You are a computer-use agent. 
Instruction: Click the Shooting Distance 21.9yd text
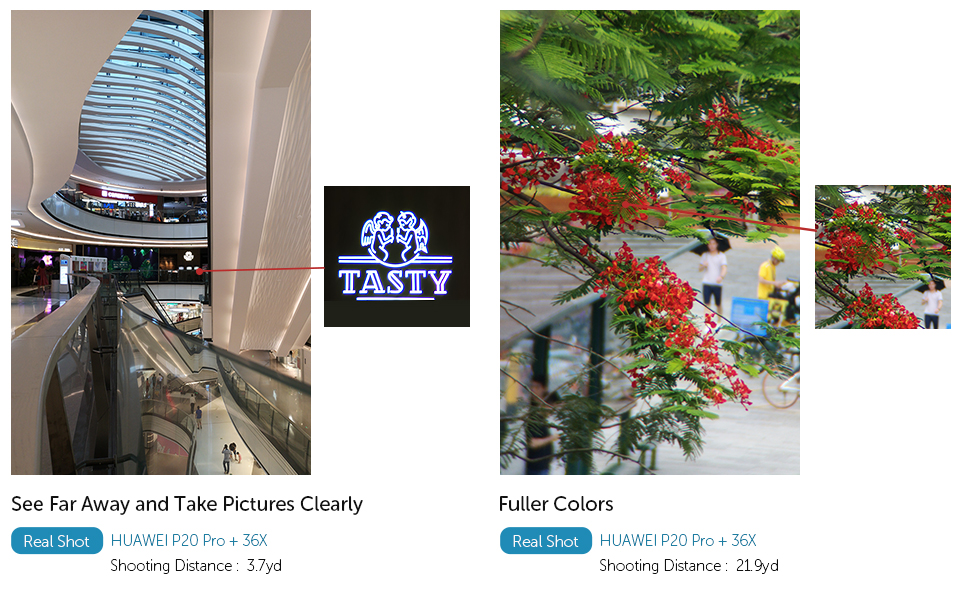[689, 565]
